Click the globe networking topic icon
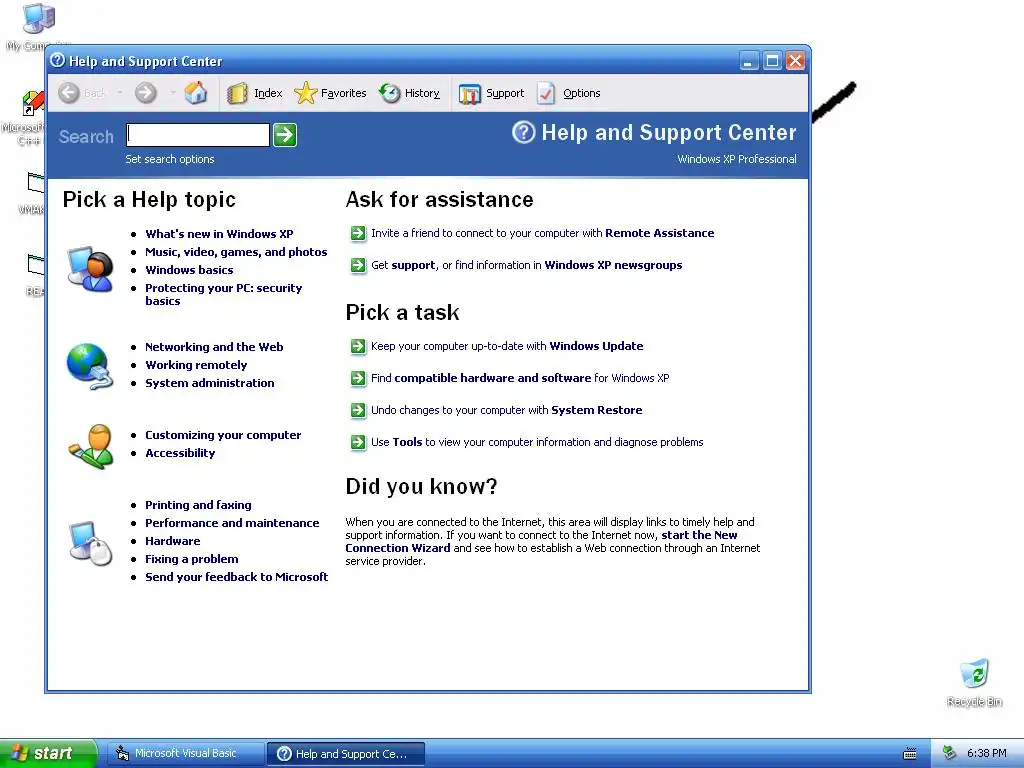1024x768 pixels. pos(90,366)
